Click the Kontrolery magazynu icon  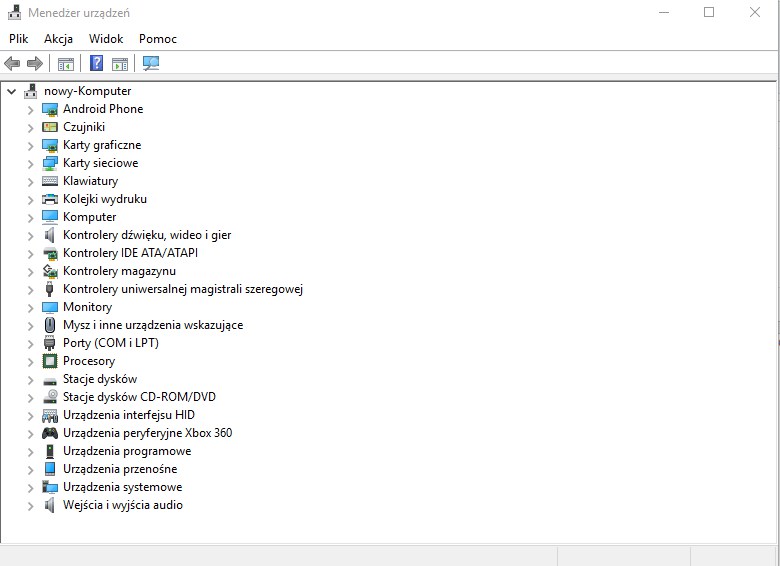[x=50, y=271]
